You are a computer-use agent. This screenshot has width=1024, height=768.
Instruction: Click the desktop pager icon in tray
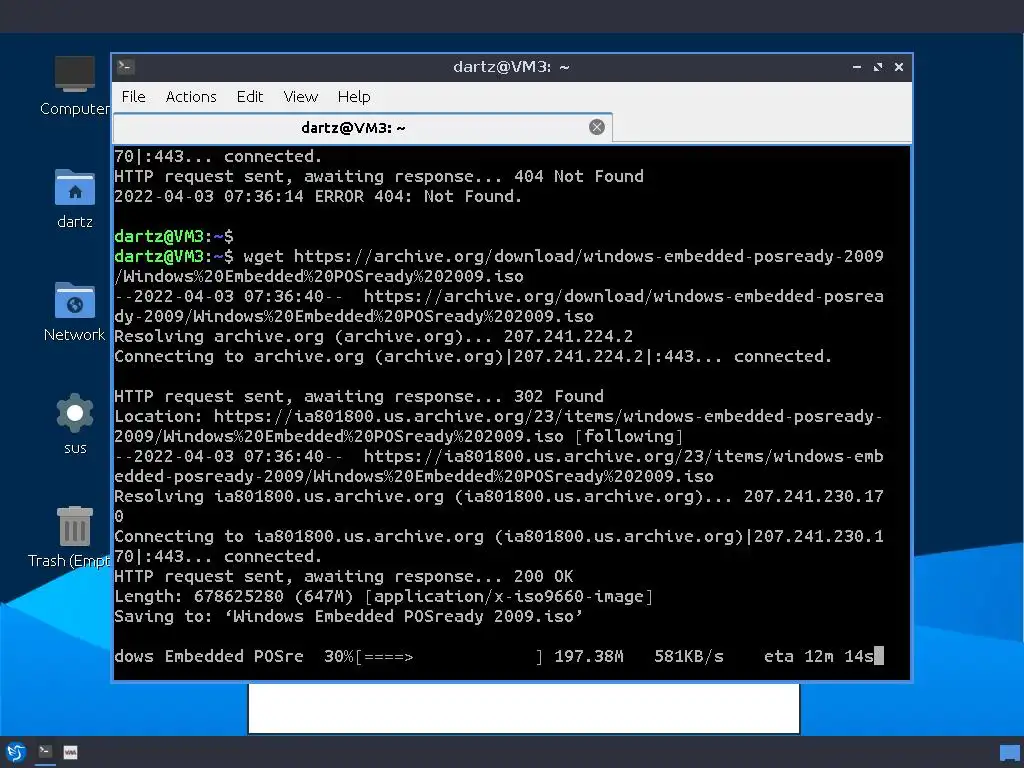point(1009,753)
